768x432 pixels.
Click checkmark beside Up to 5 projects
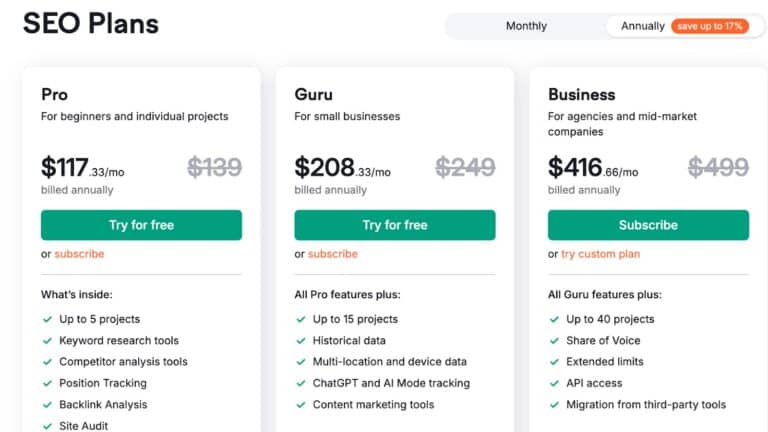tap(47, 320)
